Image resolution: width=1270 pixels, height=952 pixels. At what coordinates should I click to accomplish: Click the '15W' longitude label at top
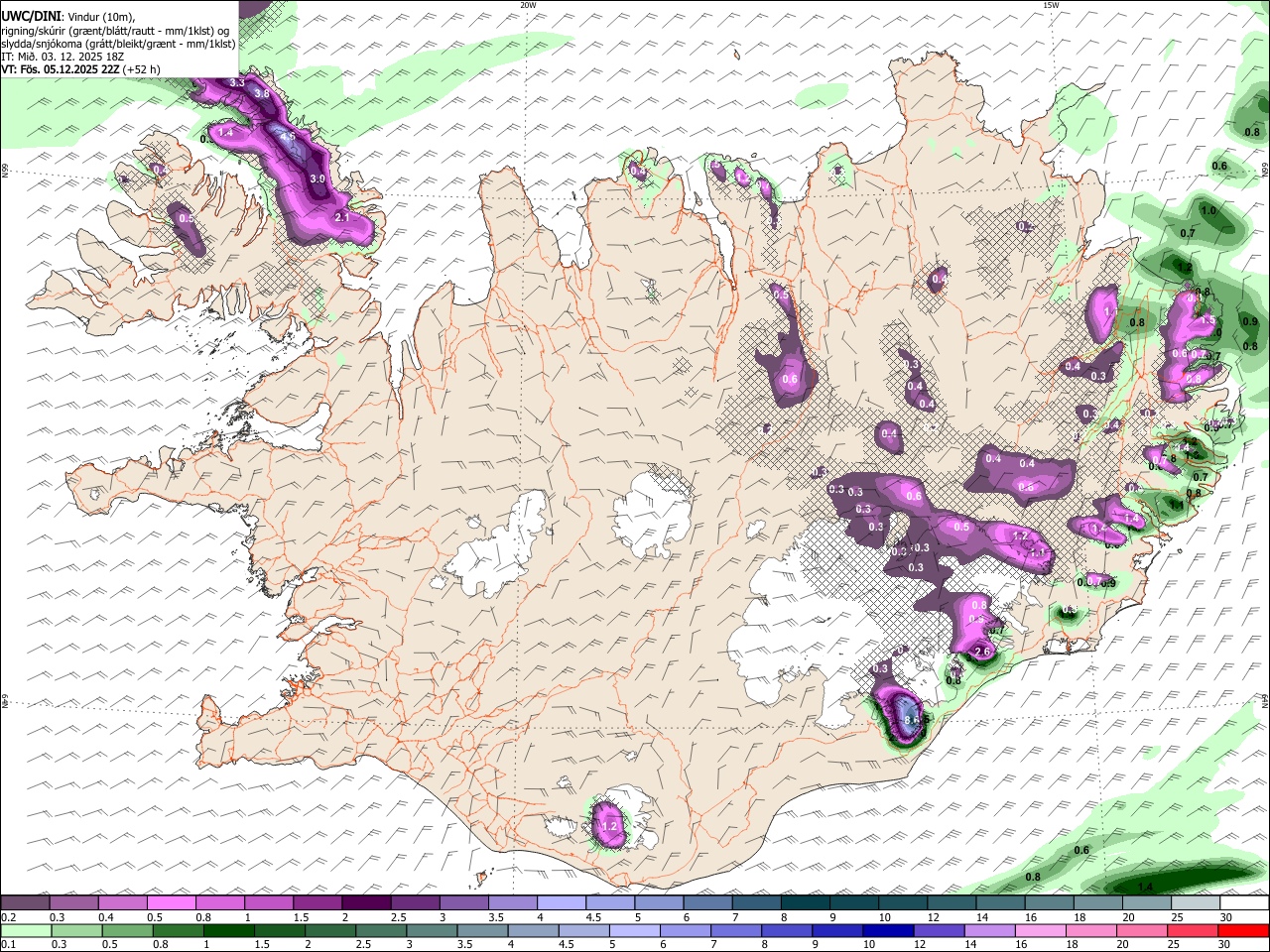[x=1051, y=5]
